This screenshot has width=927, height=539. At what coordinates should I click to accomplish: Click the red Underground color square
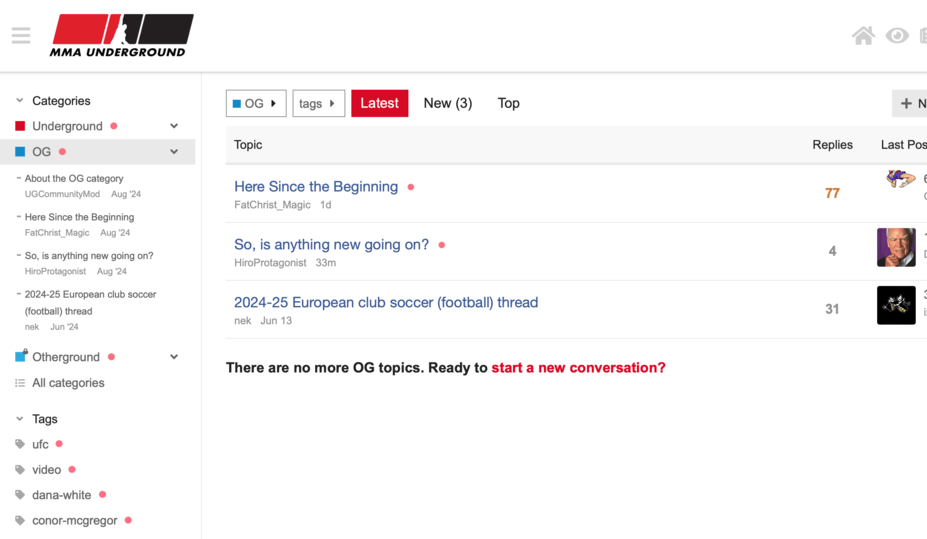coord(20,126)
